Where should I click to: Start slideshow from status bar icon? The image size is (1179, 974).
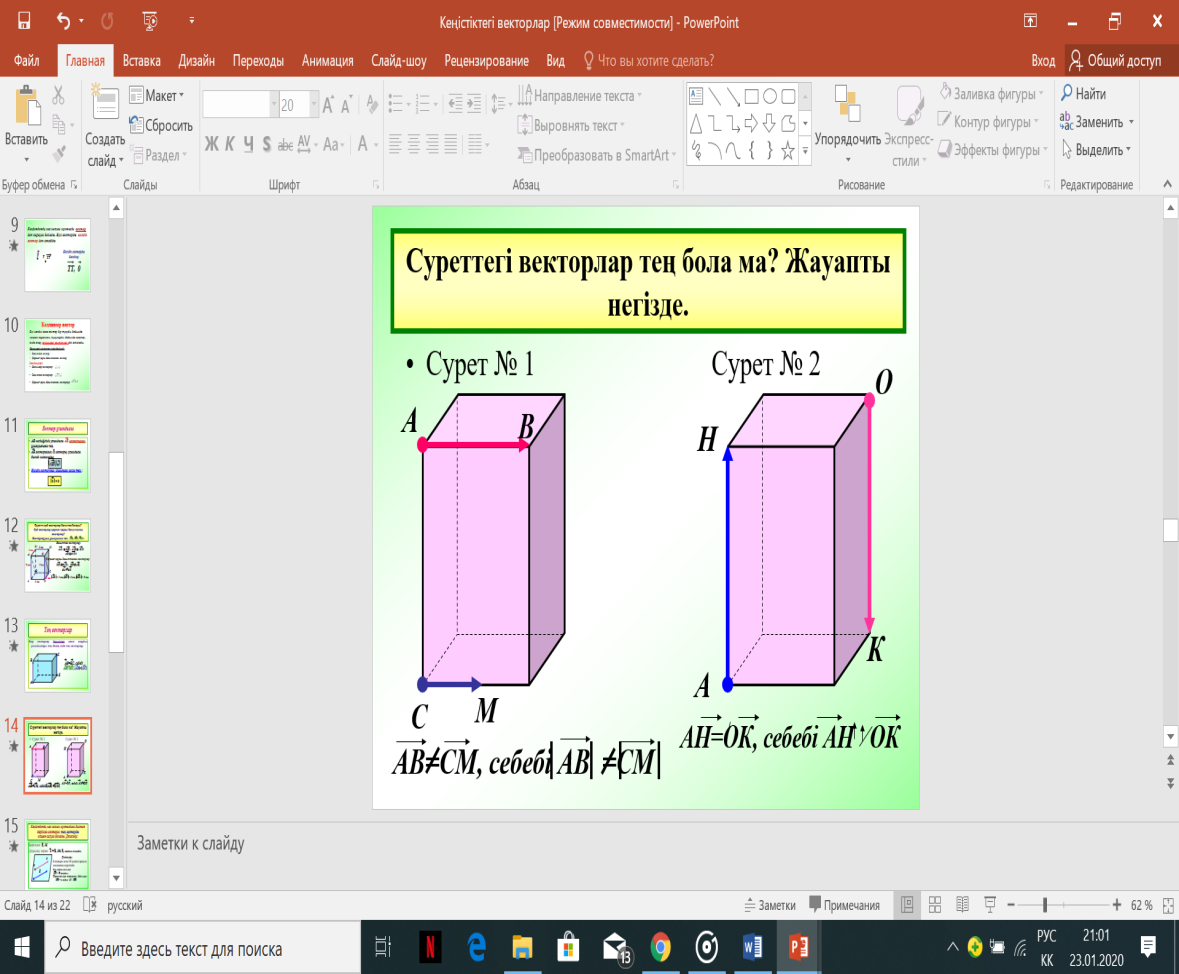coord(989,905)
